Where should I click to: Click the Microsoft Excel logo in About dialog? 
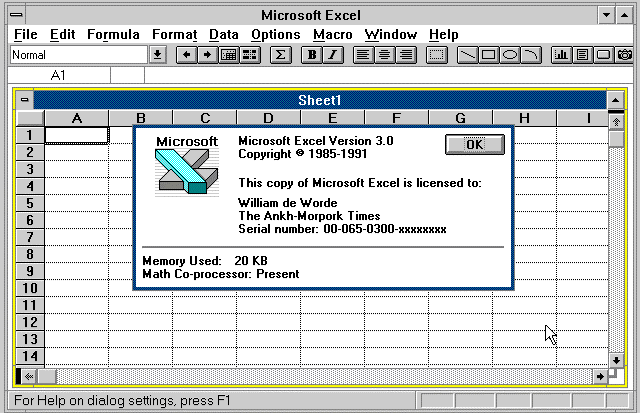[187, 166]
